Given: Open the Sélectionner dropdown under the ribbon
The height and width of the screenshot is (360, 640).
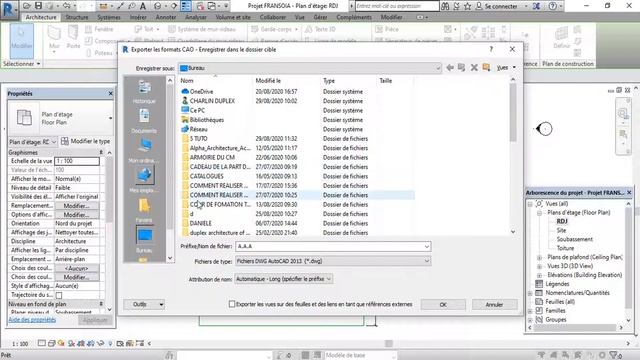Looking at the screenshot, I should pos(21,64).
